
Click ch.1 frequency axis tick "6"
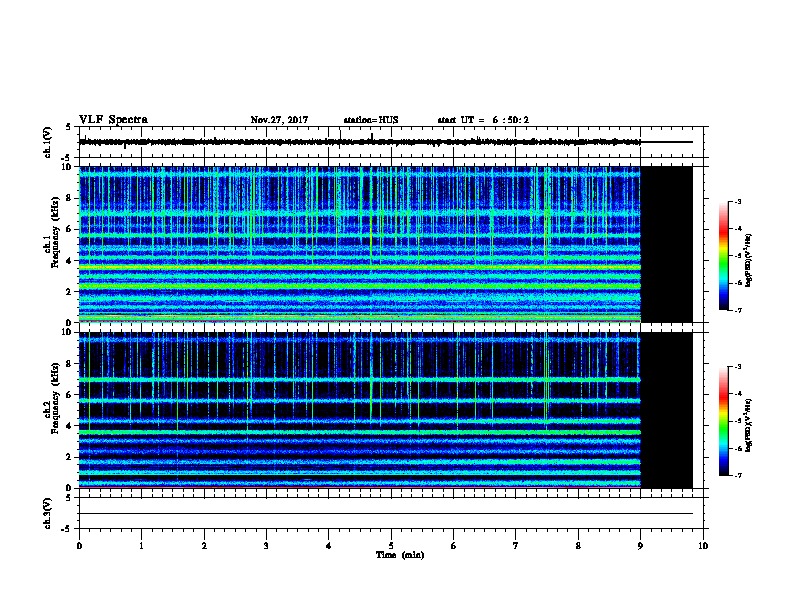pyautogui.click(x=69, y=229)
